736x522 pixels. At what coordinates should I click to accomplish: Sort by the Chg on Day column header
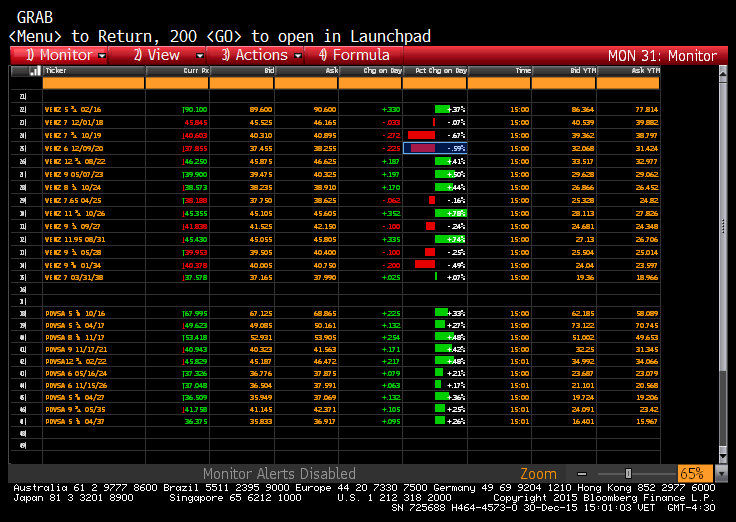370,71
